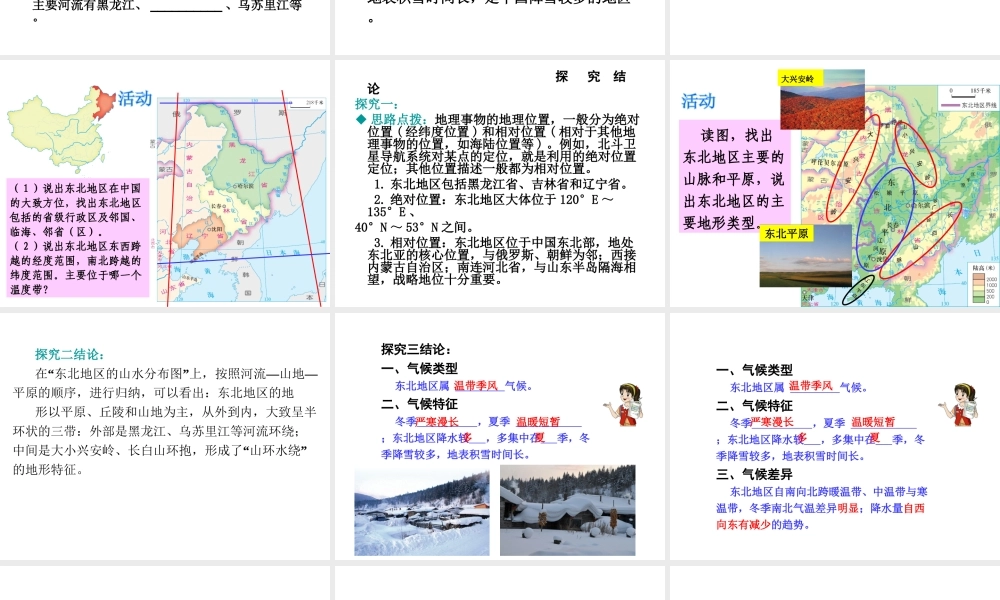Viewport: 1000px width, 600px height.
Task: Click the text '乌苏里江等' in the top-left slide
Action: [269, 5]
